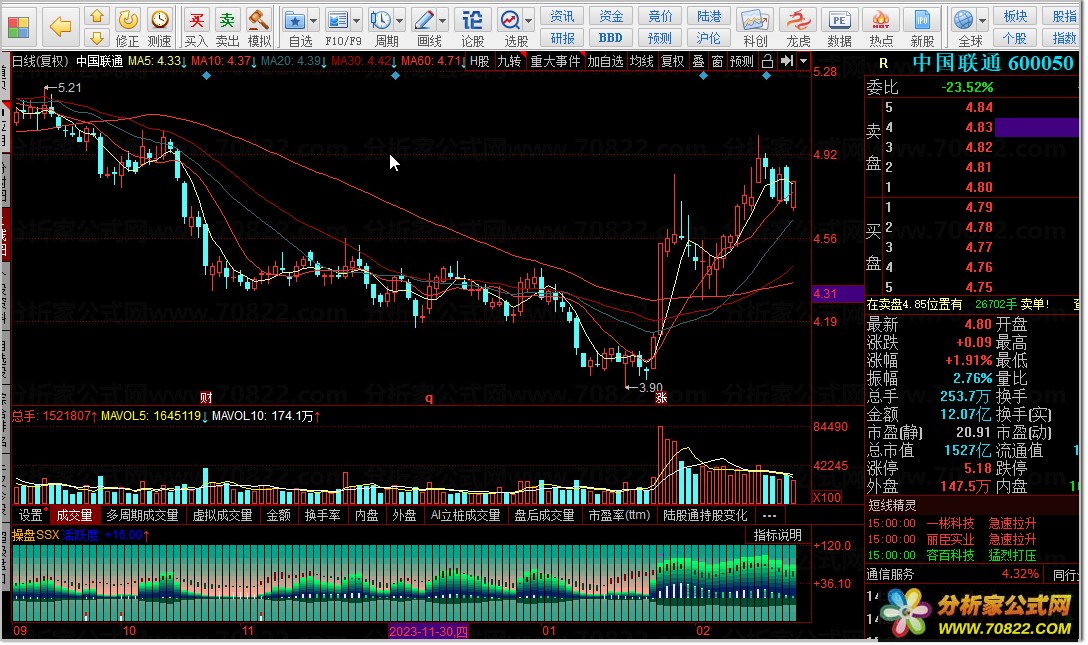Click the 涨 marker below the candles
The image size is (1088, 645).
click(x=661, y=397)
